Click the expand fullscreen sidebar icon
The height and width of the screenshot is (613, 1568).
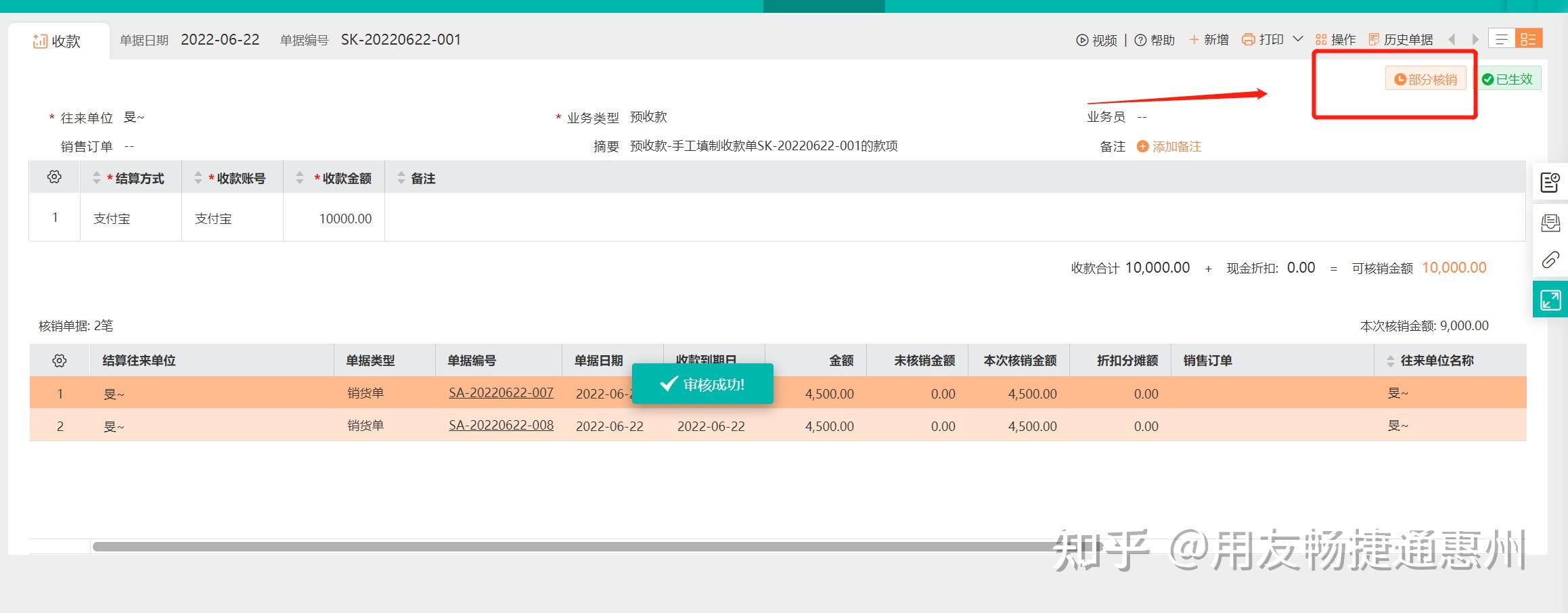coord(1550,300)
